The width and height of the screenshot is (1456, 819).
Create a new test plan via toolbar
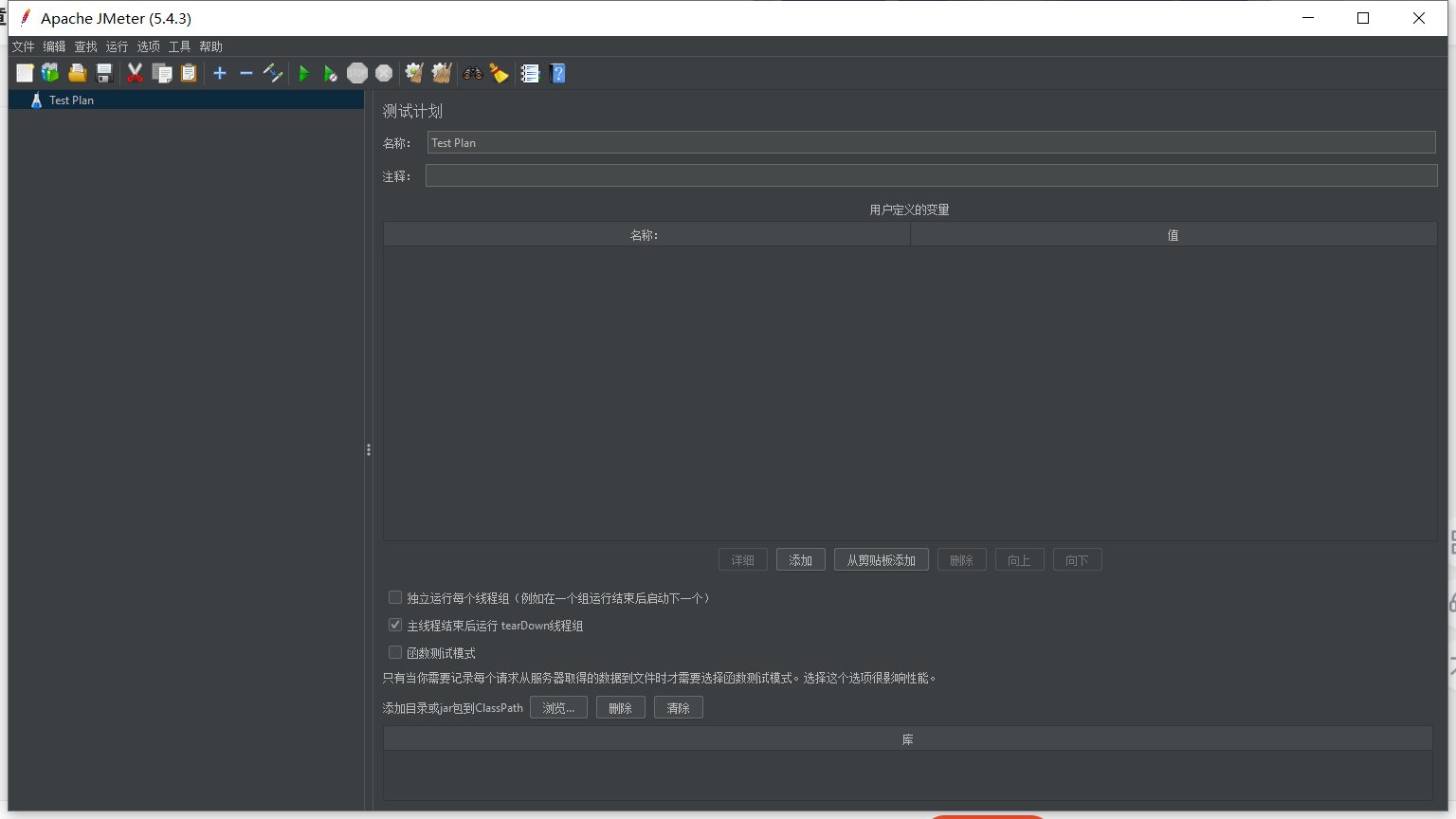(x=25, y=73)
